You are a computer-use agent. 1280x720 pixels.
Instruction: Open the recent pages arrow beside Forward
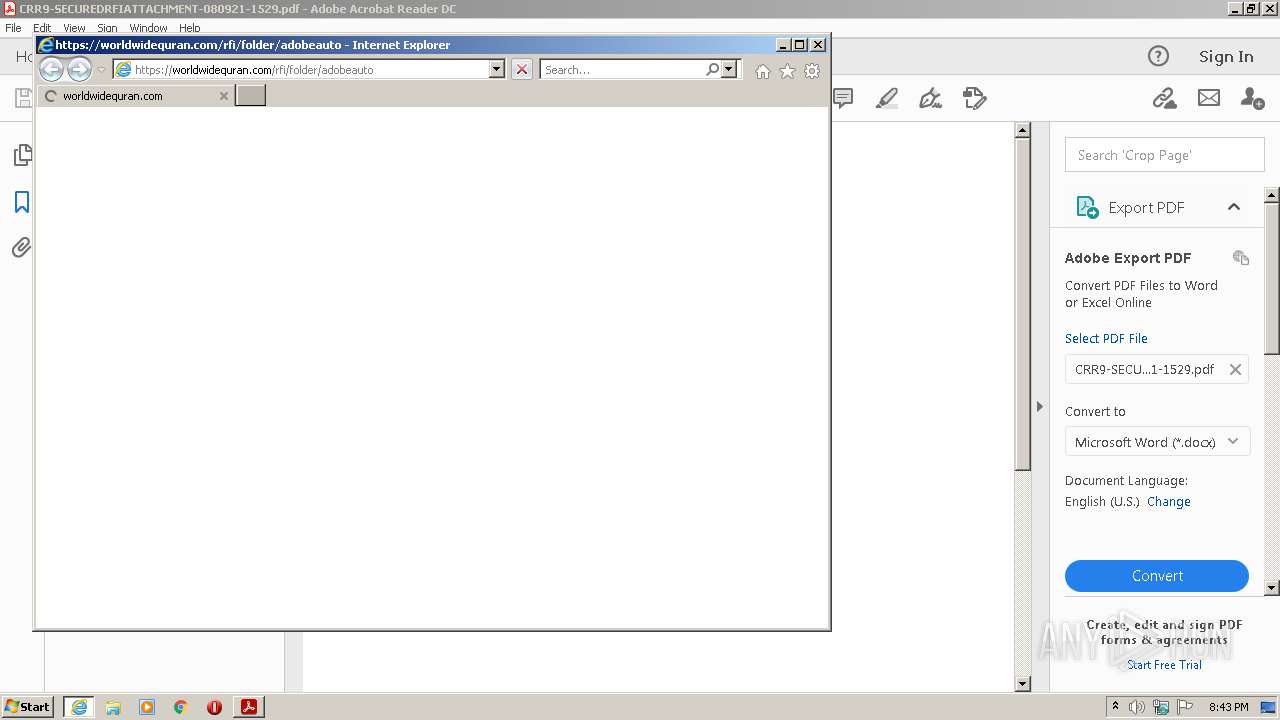101,70
